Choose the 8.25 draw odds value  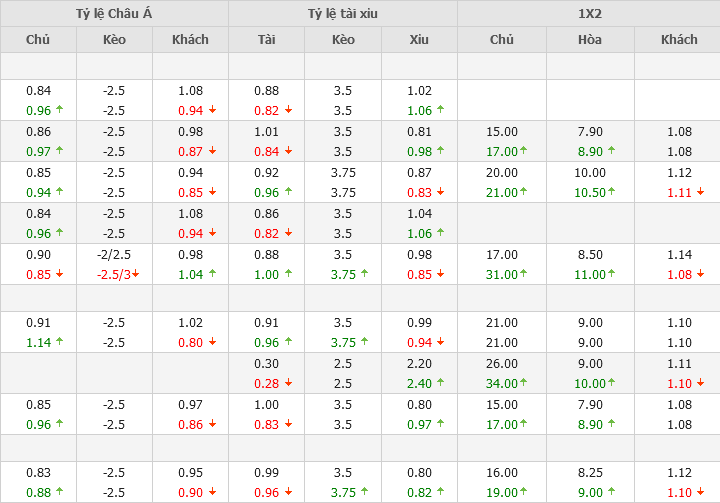590,473
